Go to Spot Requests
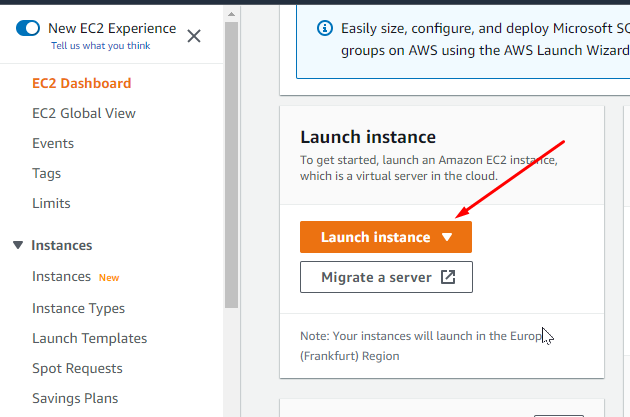The width and height of the screenshot is (630, 417). pyautogui.click(x=77, y=368)
